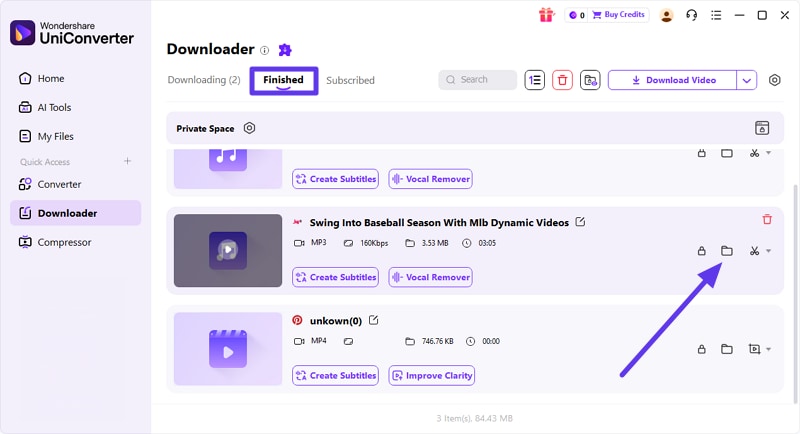This screenshot has width=800, height=434.
Task: Open file location of Swing Into Baseball
Action: tap(727, 251)
